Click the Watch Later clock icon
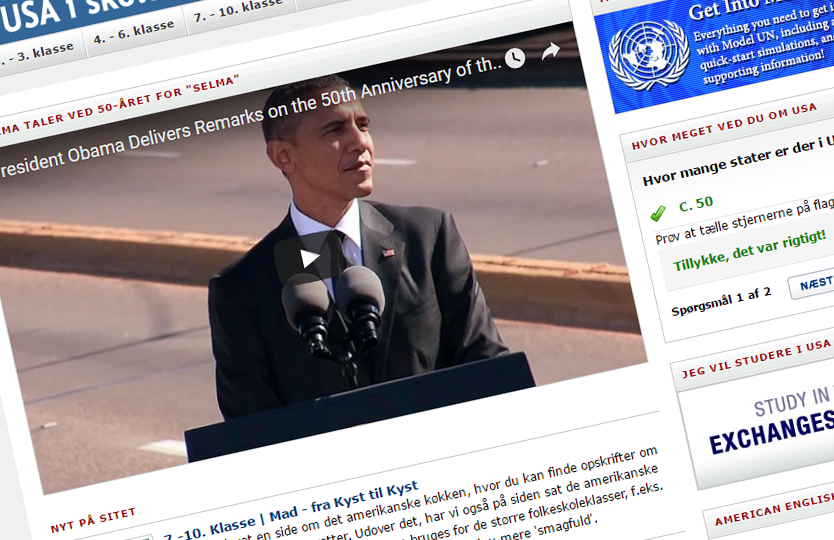The image size is (834, 540). pyautogui.click(x=515, y=58)
